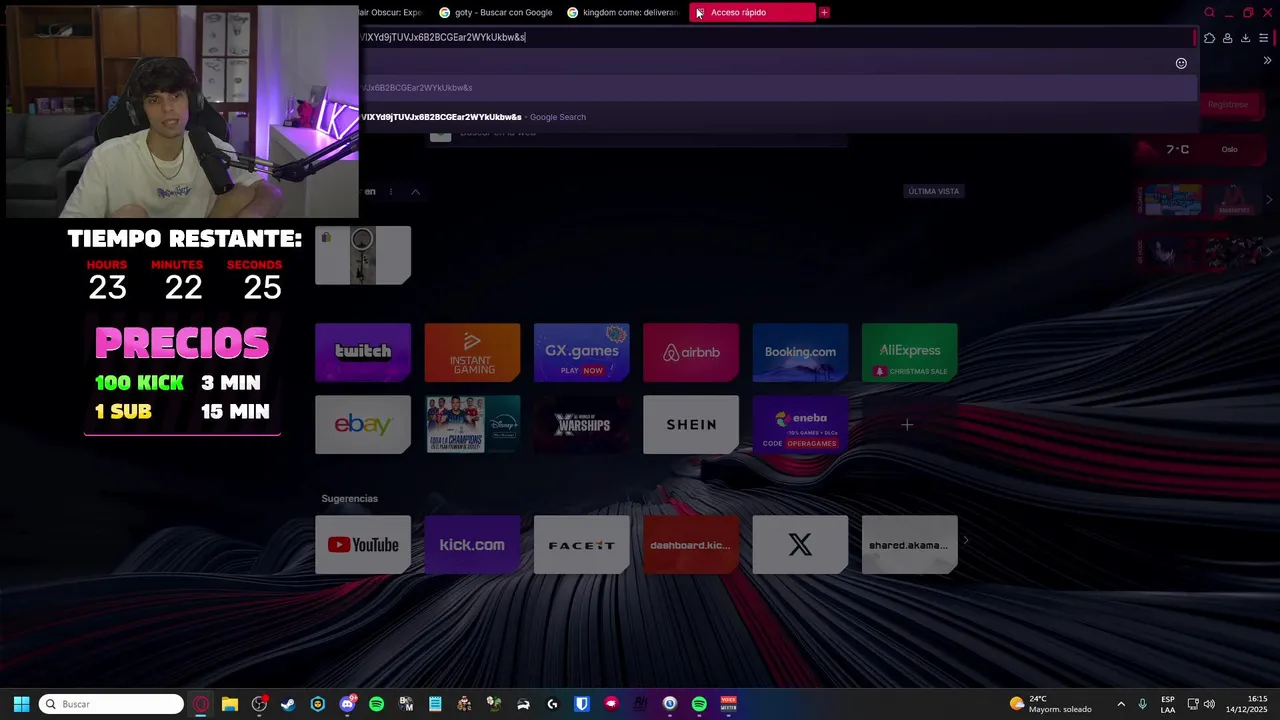Open the pinned thumbnail above Twitch tile
This screenshot has width=1280, height=720.
(x=363, y=255)
